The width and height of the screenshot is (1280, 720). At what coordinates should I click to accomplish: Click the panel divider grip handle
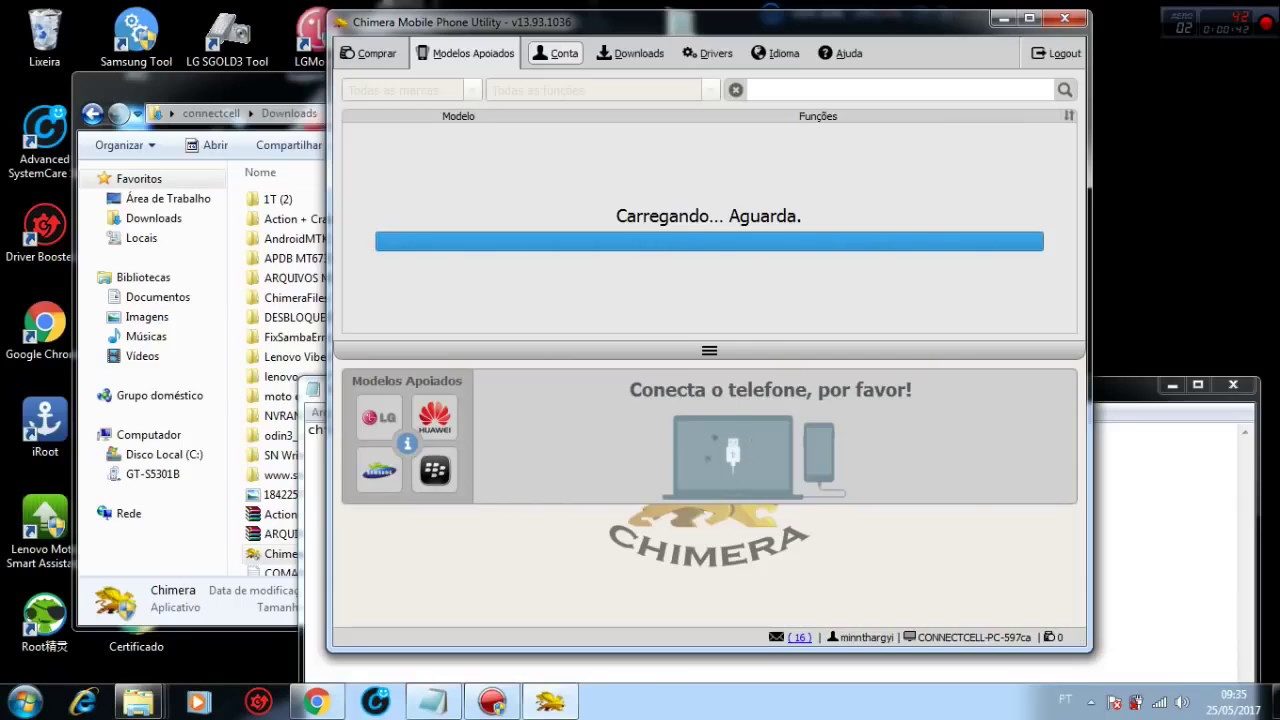pyautogui.click(x=709, y=350)
